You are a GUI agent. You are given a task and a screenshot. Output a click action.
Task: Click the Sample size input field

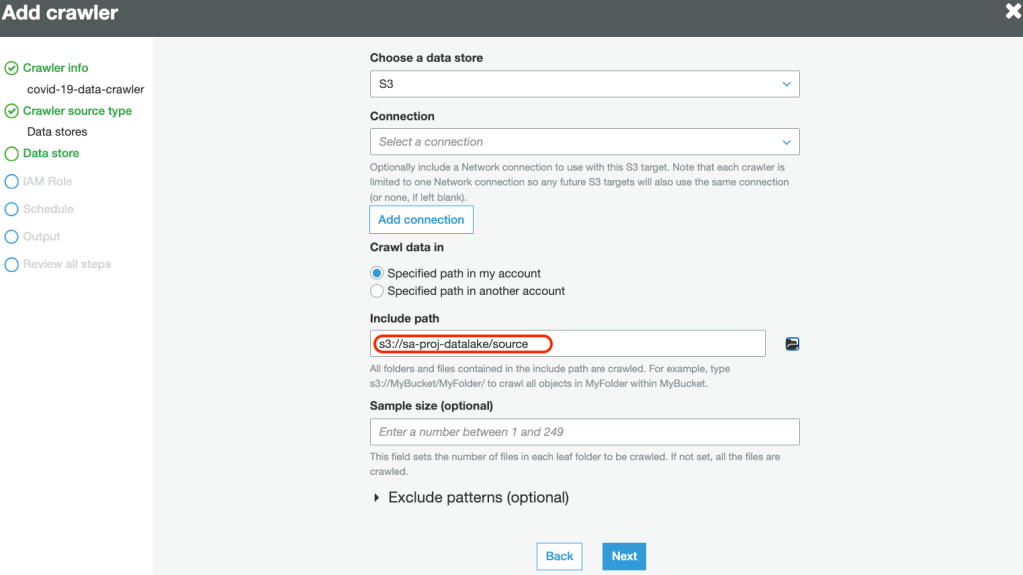(584, 432)
